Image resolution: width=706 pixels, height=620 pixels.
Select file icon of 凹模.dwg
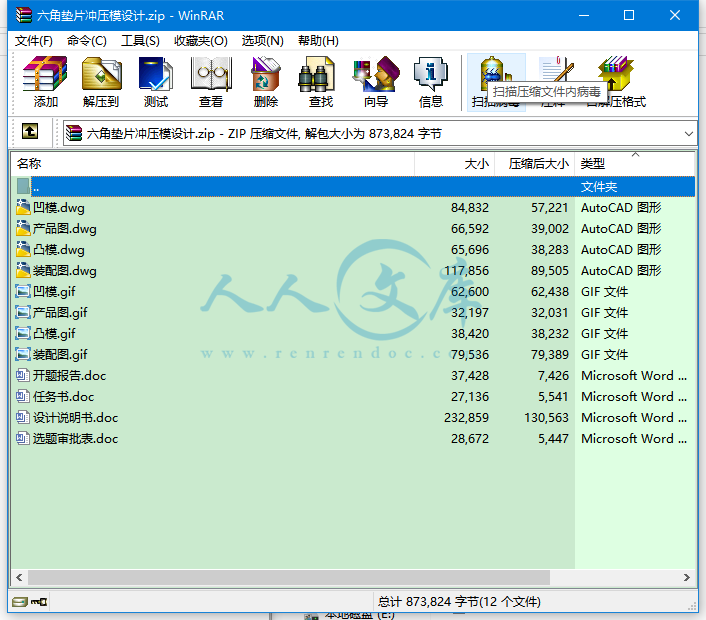pos(23,207)
